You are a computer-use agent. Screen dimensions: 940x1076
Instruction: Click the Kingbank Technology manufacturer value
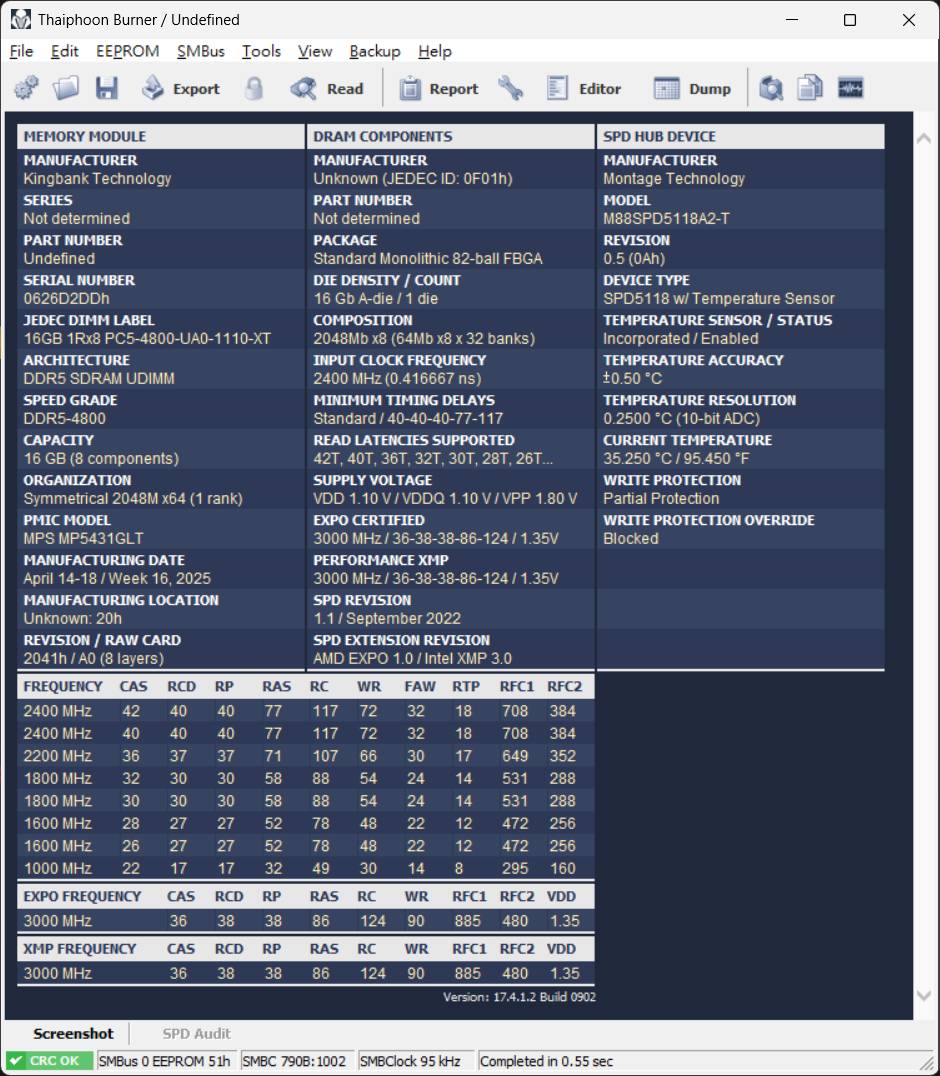pos(97,178)
